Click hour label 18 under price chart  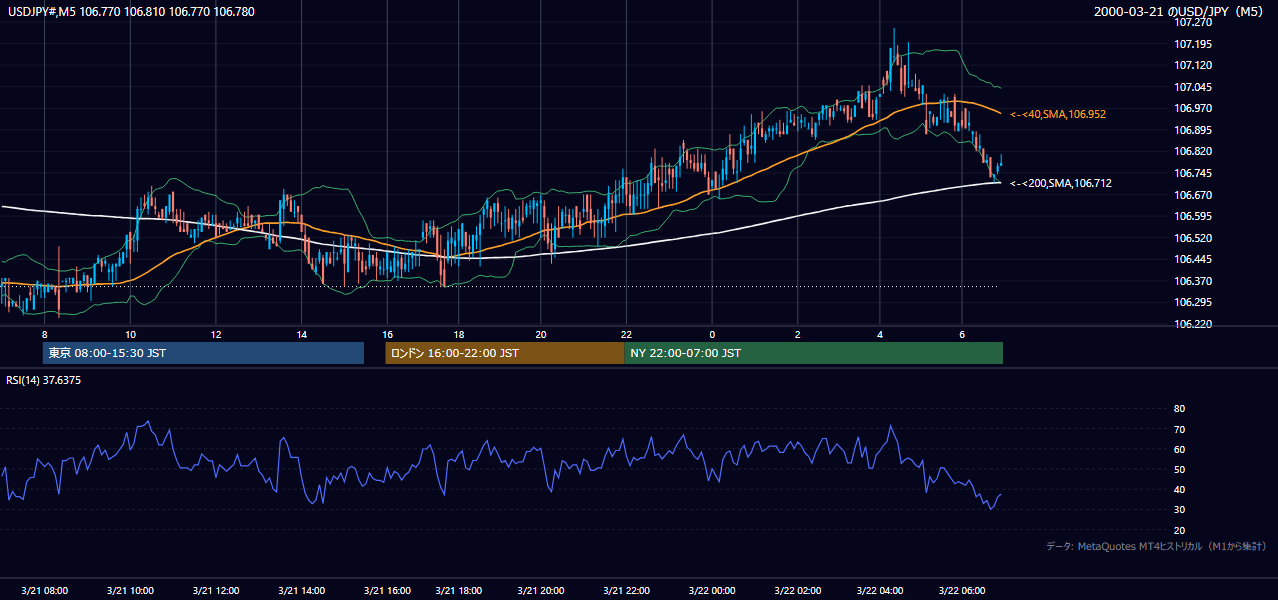459,334
